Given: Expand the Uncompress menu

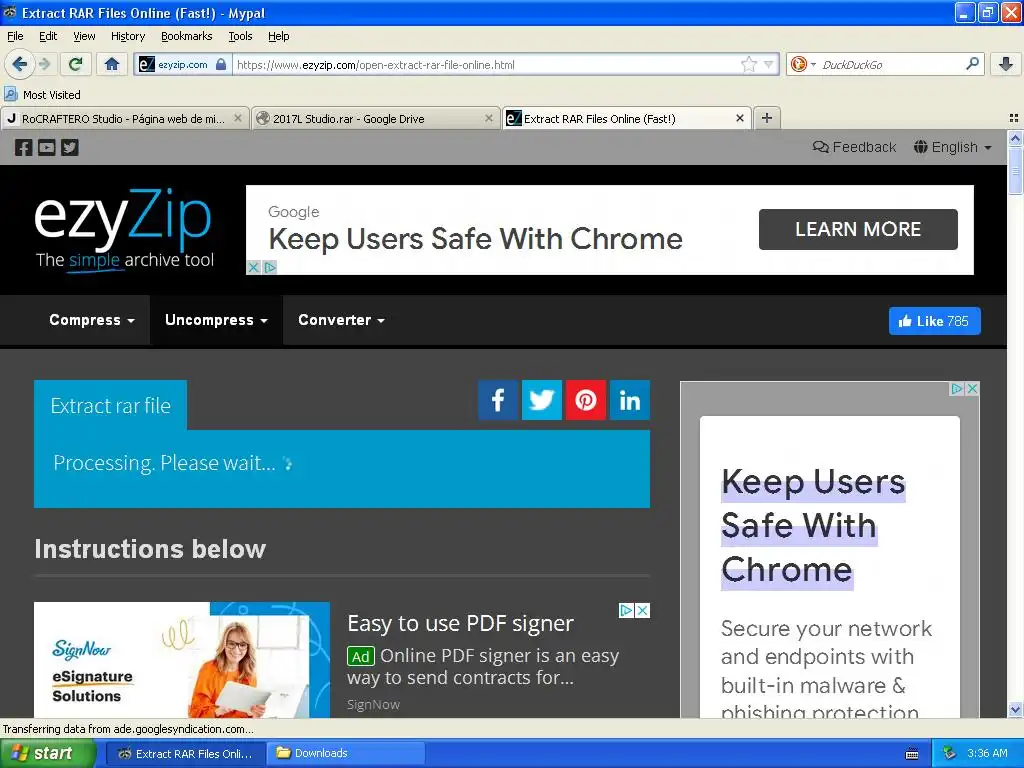Looking at the screenshot, I should pyautogui.click(x=216, y=320).
